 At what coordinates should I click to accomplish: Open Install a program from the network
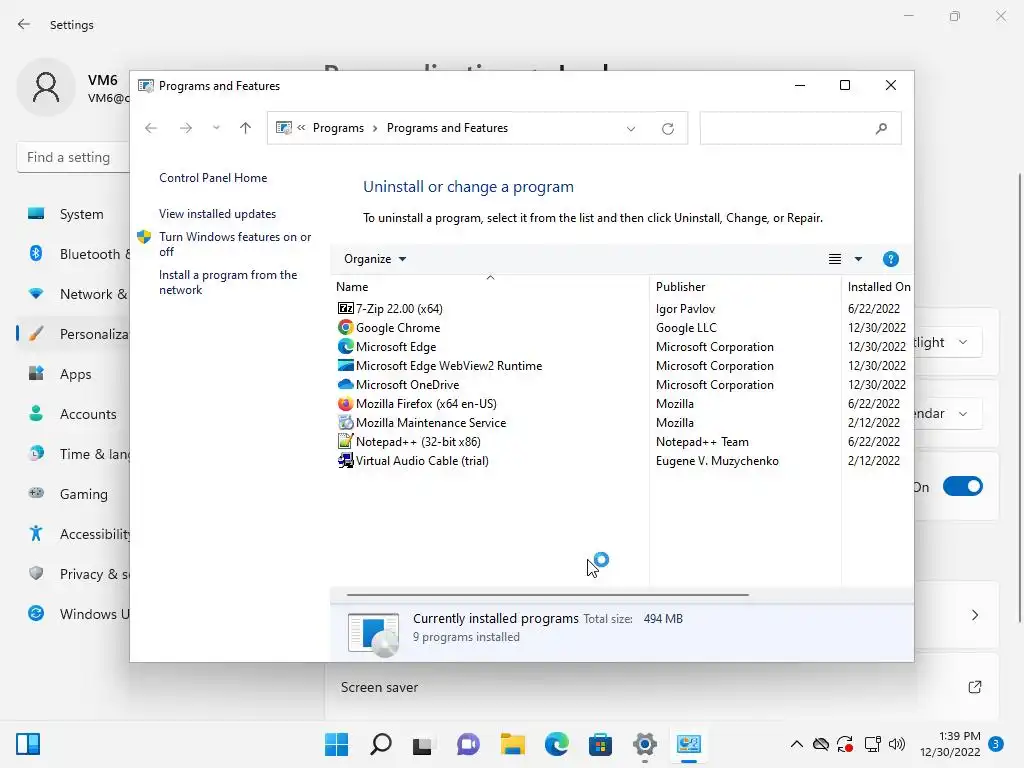click(x=228, y=282)
